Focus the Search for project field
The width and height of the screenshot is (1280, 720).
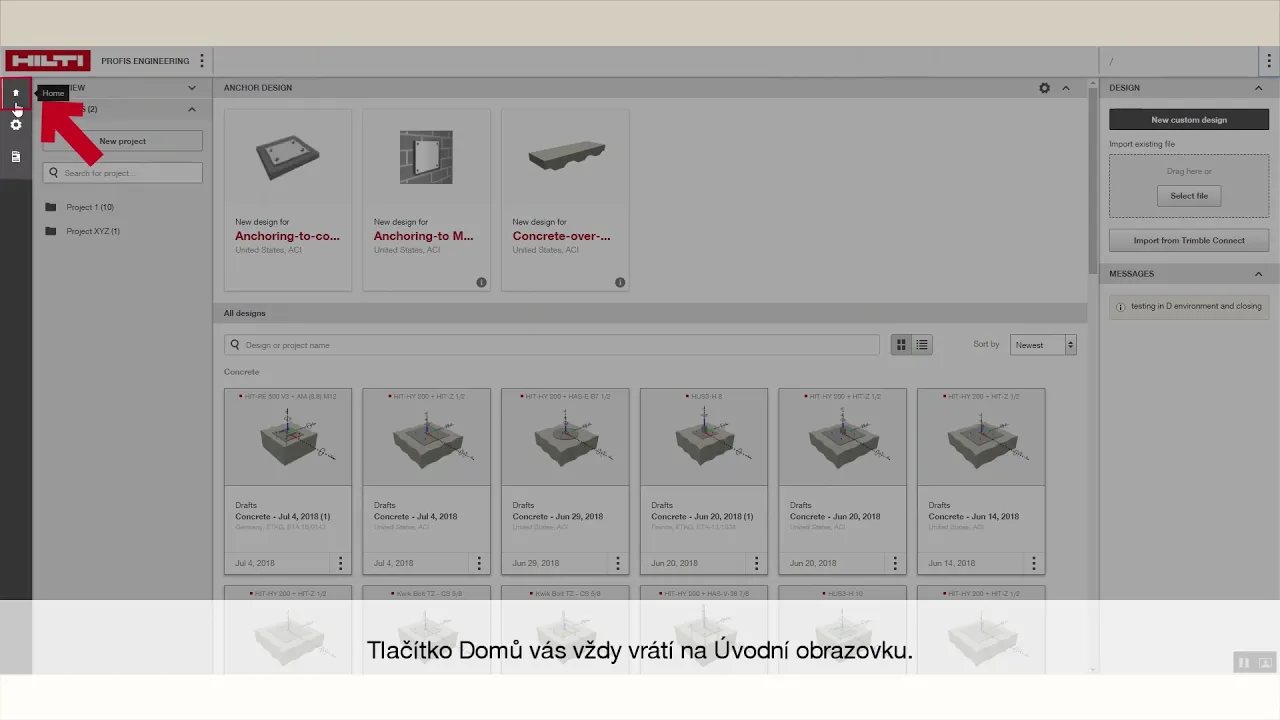pyautogui.click(x=122, y=173)
